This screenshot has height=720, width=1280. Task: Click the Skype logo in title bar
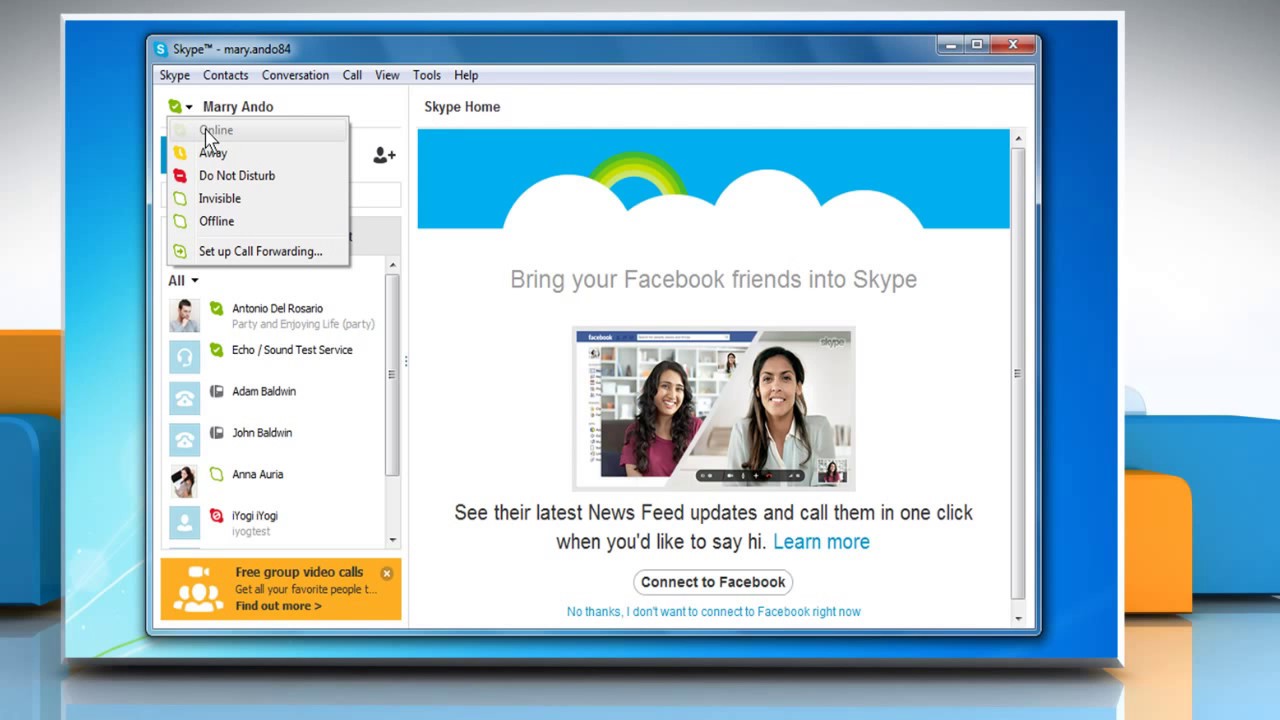click(x=161, y=49)
